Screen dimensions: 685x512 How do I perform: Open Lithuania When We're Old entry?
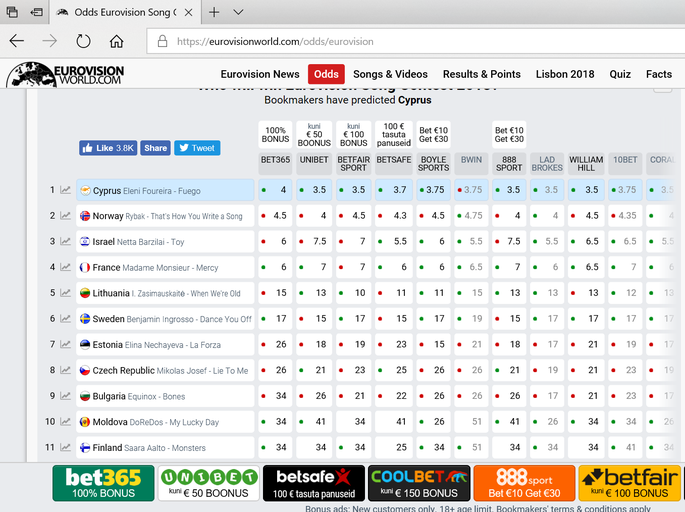coord(165,293)
